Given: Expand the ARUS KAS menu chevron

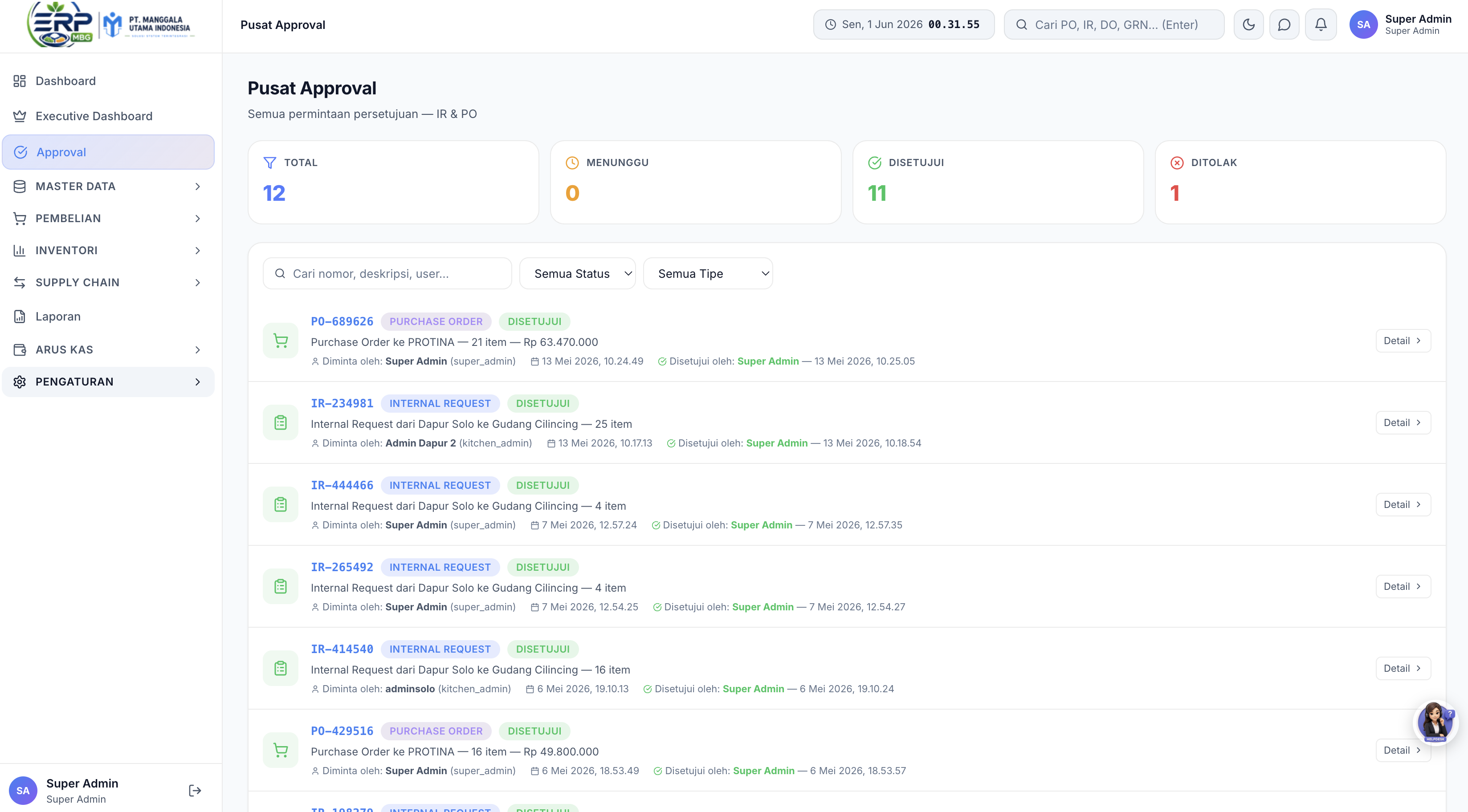Looking at the screenshot, I should [x=198, y=349].
